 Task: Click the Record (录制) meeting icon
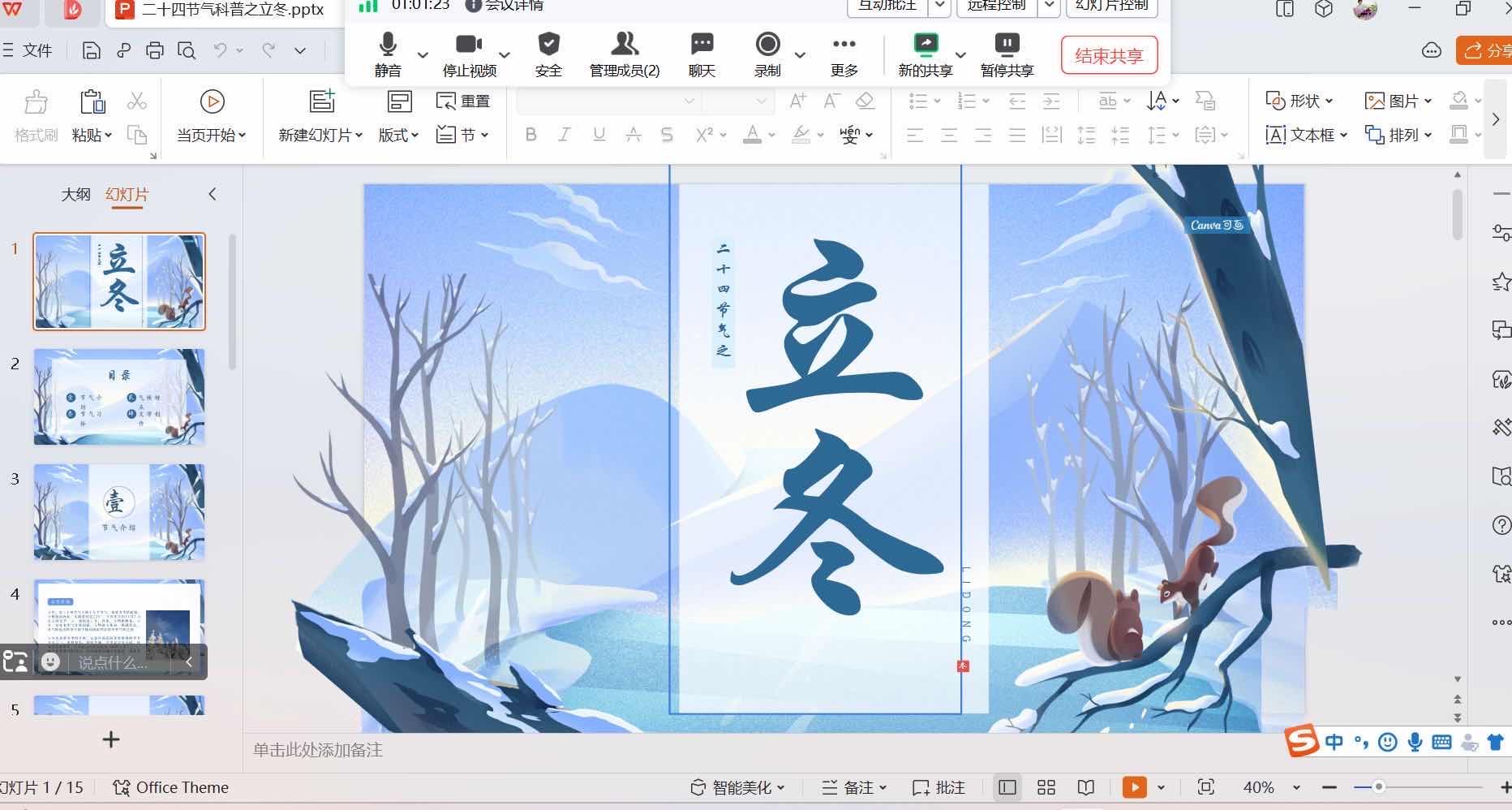click(x=767, y=45)
